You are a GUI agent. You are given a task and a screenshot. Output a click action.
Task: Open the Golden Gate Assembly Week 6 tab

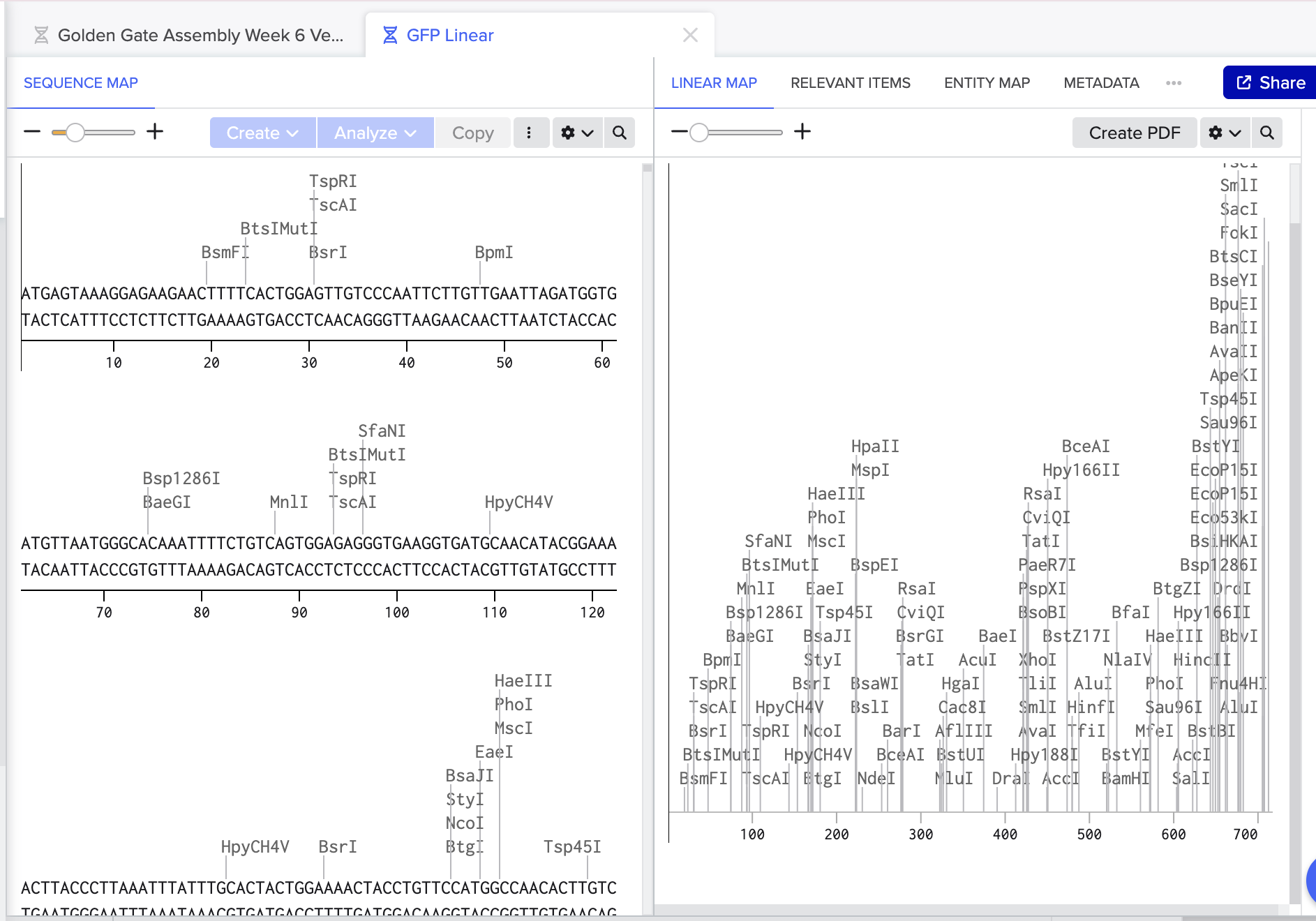188,35
